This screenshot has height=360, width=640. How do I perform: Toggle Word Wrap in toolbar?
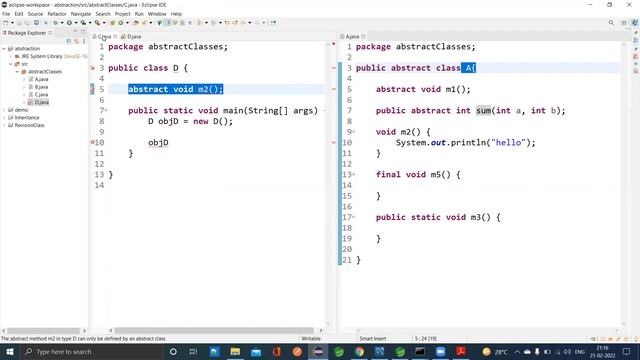[174, 23]
